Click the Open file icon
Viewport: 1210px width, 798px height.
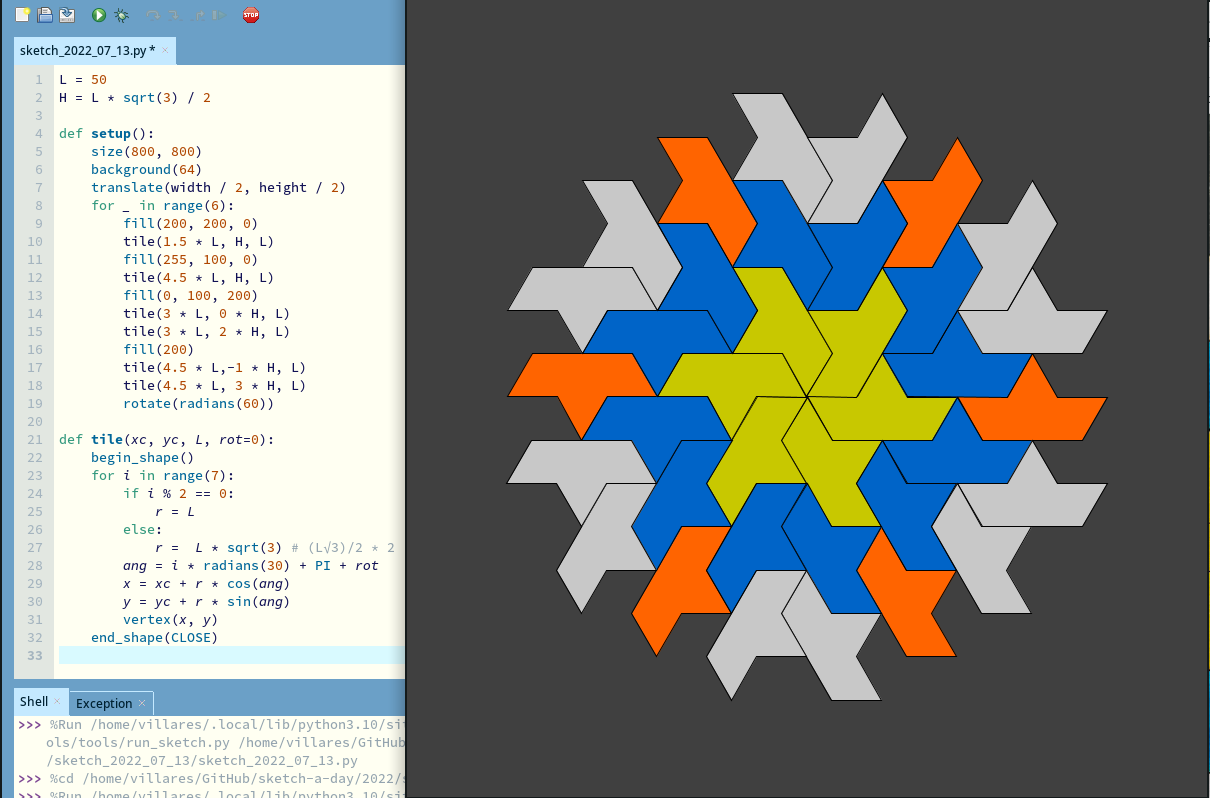pos(45,15)
